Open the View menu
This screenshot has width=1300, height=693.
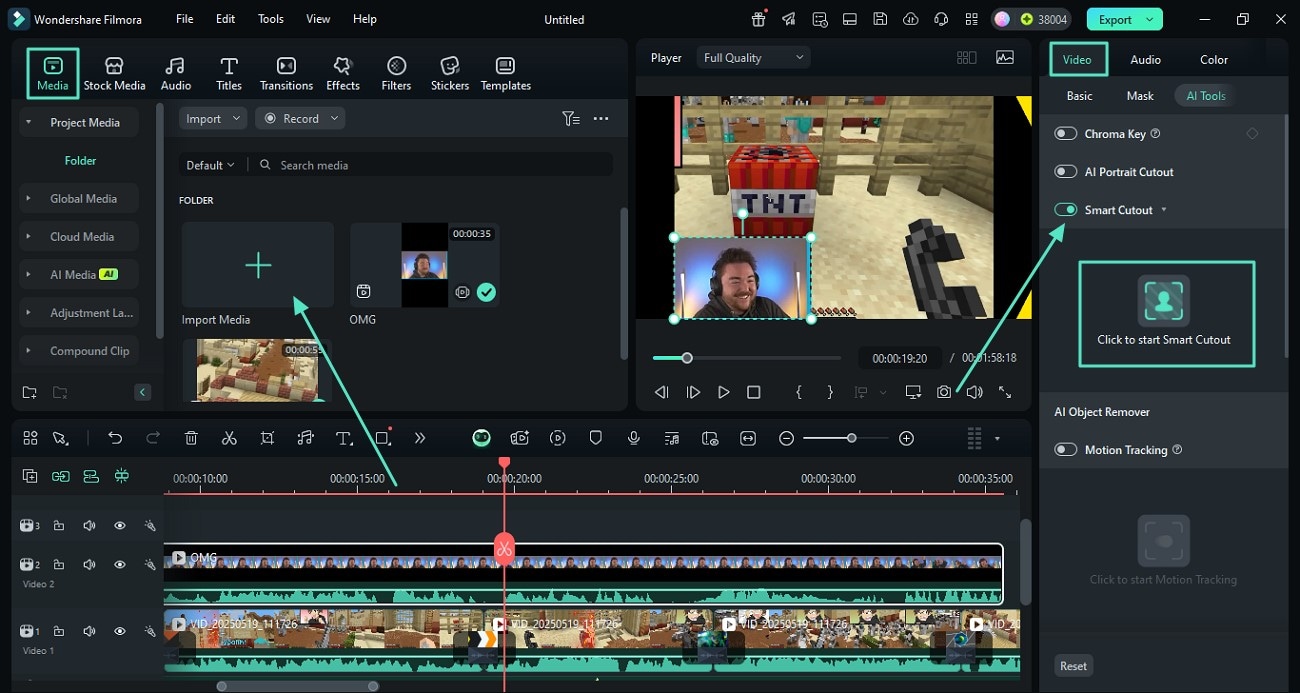click(x=318, y=19)
